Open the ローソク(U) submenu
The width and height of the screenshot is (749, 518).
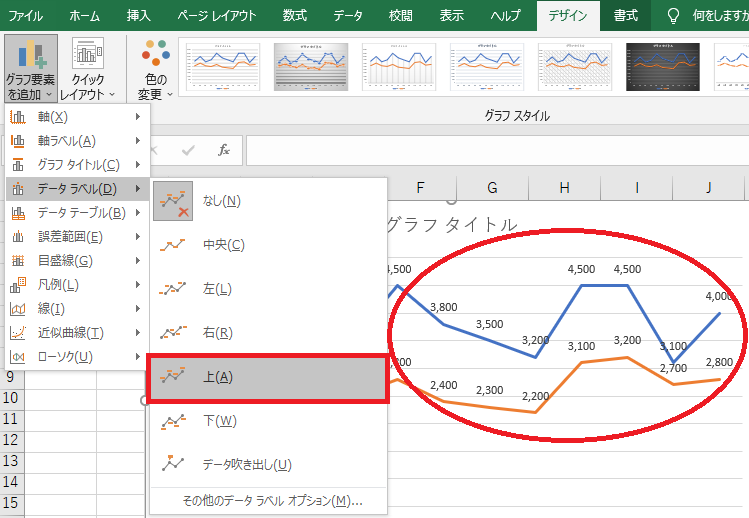pyautogui.click(x=77, y=356)
